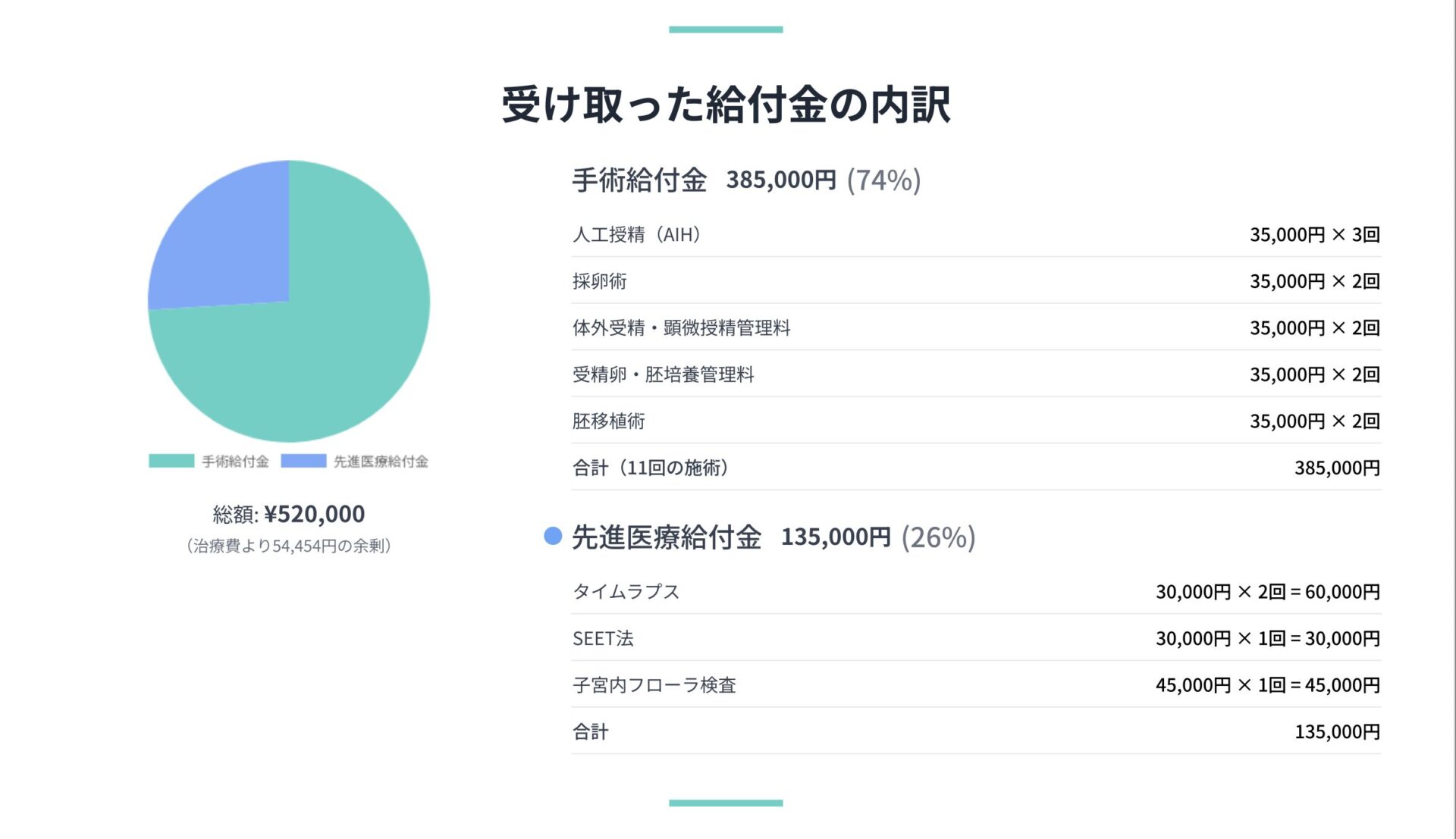
Task: Click the 先進医療給付金 legend label text
Action: 381,462
